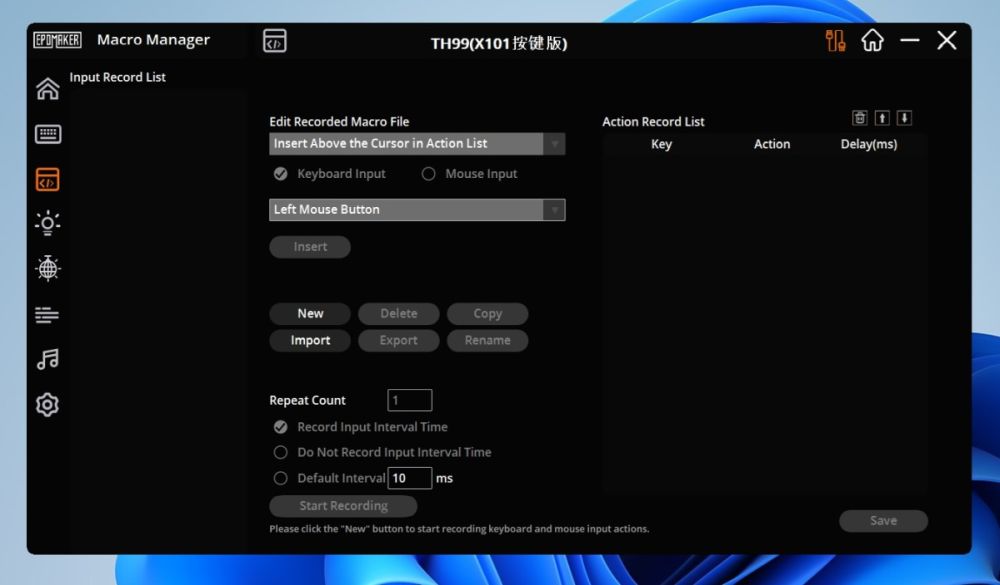Click the Copy macro button
The height and width of the screenshot is (585, 1000).
tap(487, 313)
